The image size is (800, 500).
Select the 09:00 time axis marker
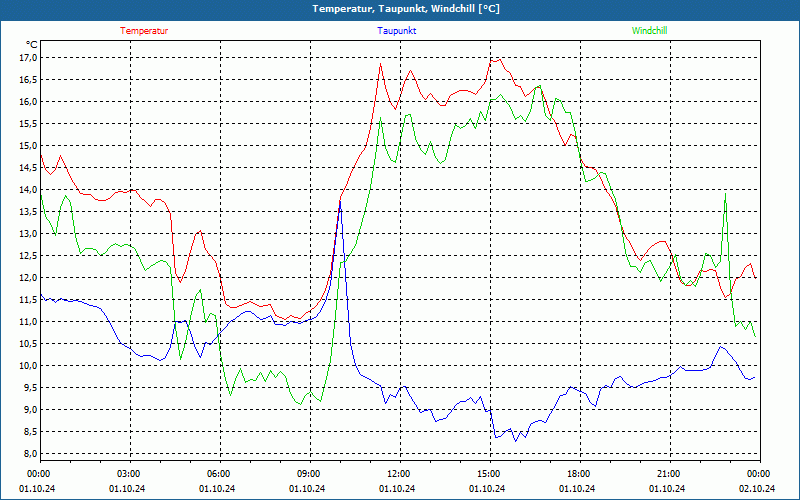[309, 474]
